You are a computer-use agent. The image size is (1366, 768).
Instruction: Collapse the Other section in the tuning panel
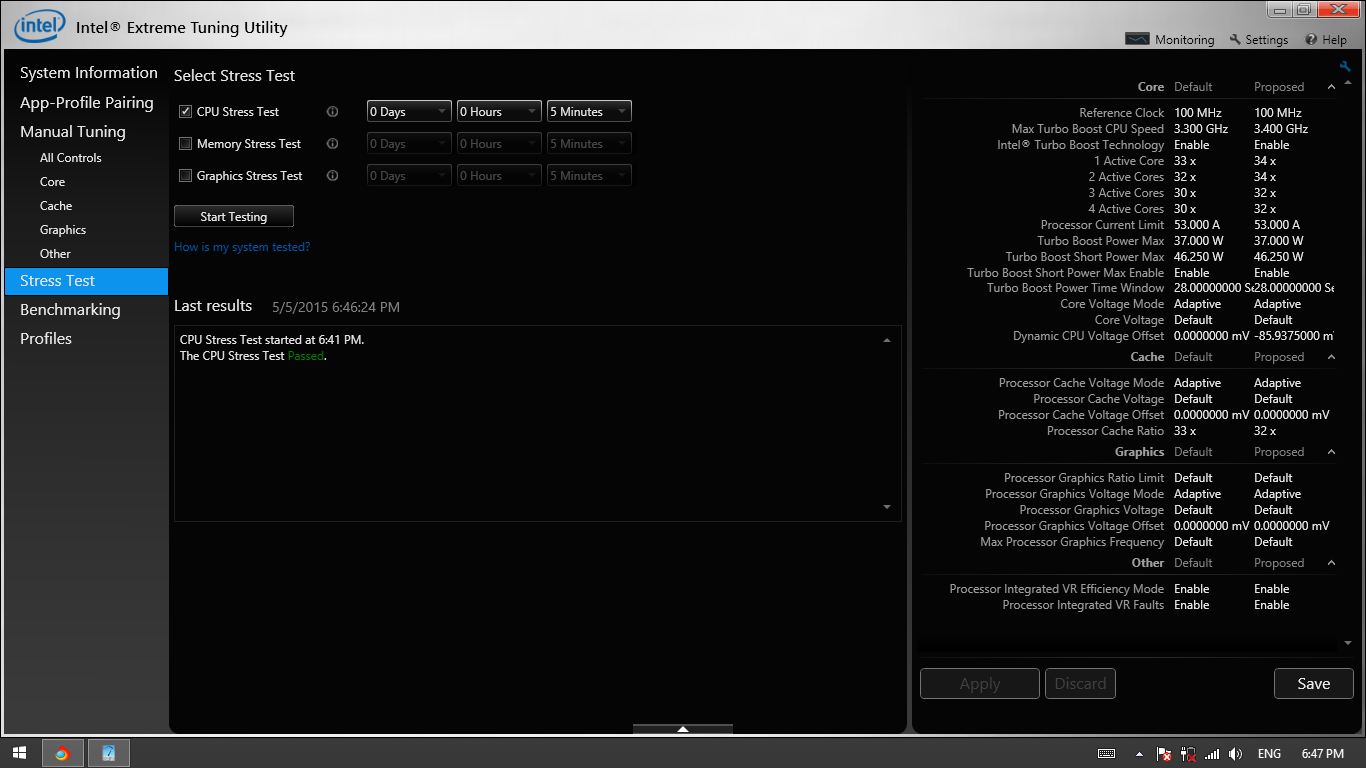(1331, 563)
